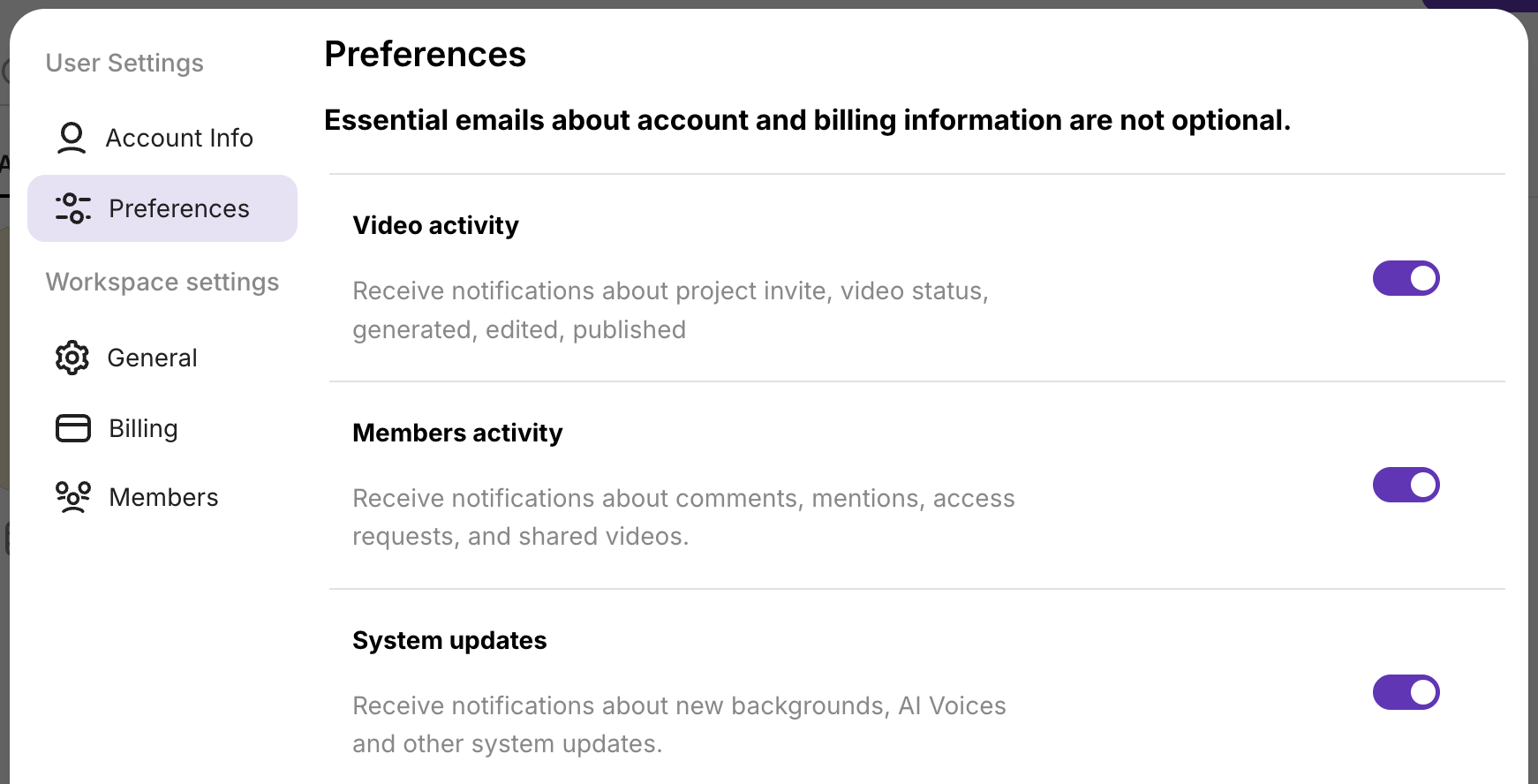Click the General gear icon
1538x784 pixels.
click(72, 358)
